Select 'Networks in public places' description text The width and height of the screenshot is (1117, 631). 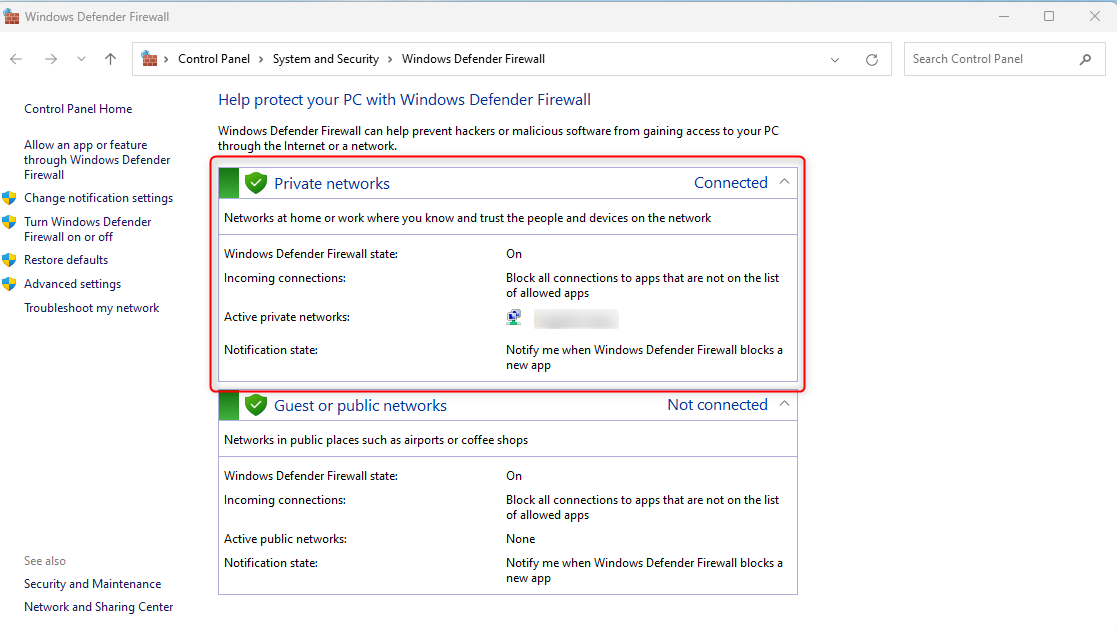click(x=376, y=440)
